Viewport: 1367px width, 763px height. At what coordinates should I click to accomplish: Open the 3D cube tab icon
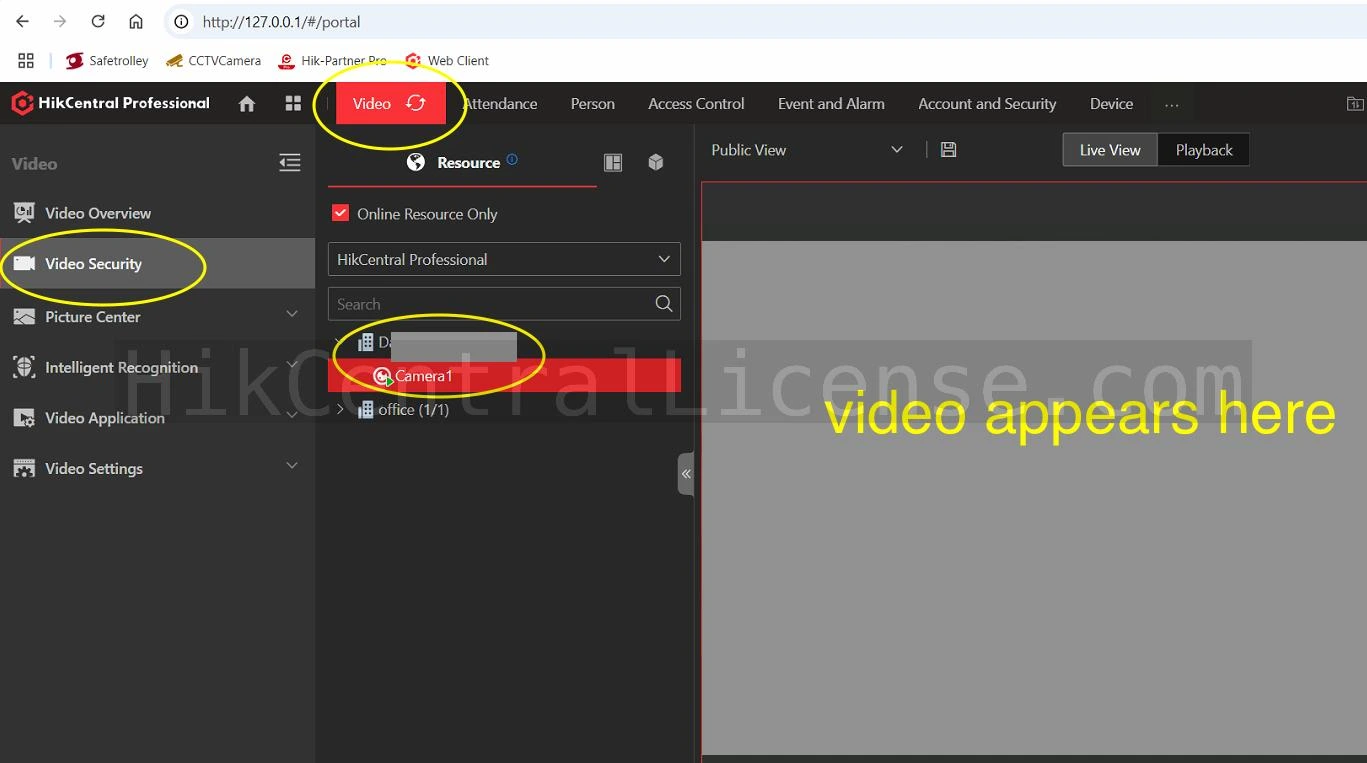656,162
